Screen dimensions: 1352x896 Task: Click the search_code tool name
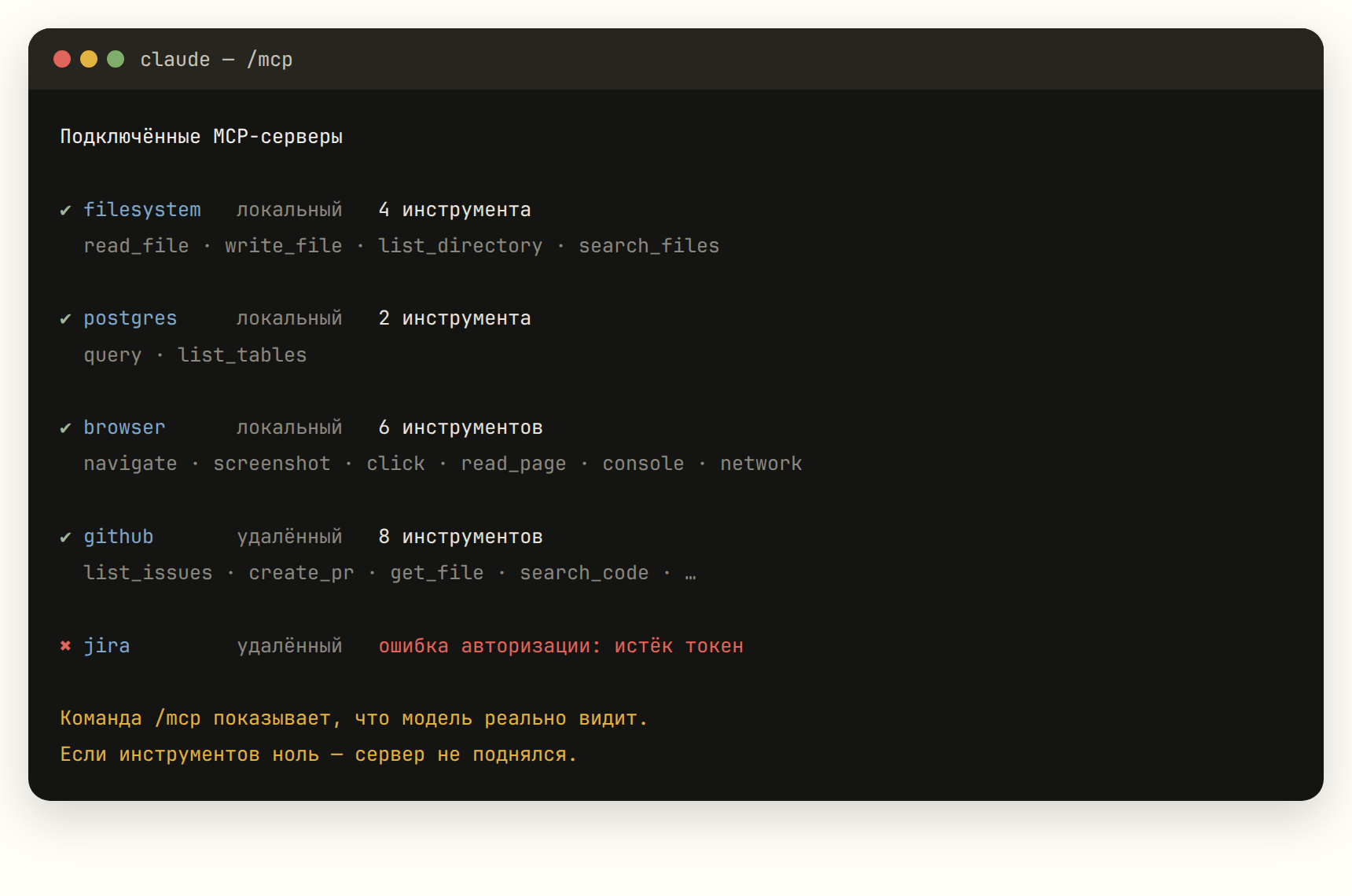coord(584,573)
